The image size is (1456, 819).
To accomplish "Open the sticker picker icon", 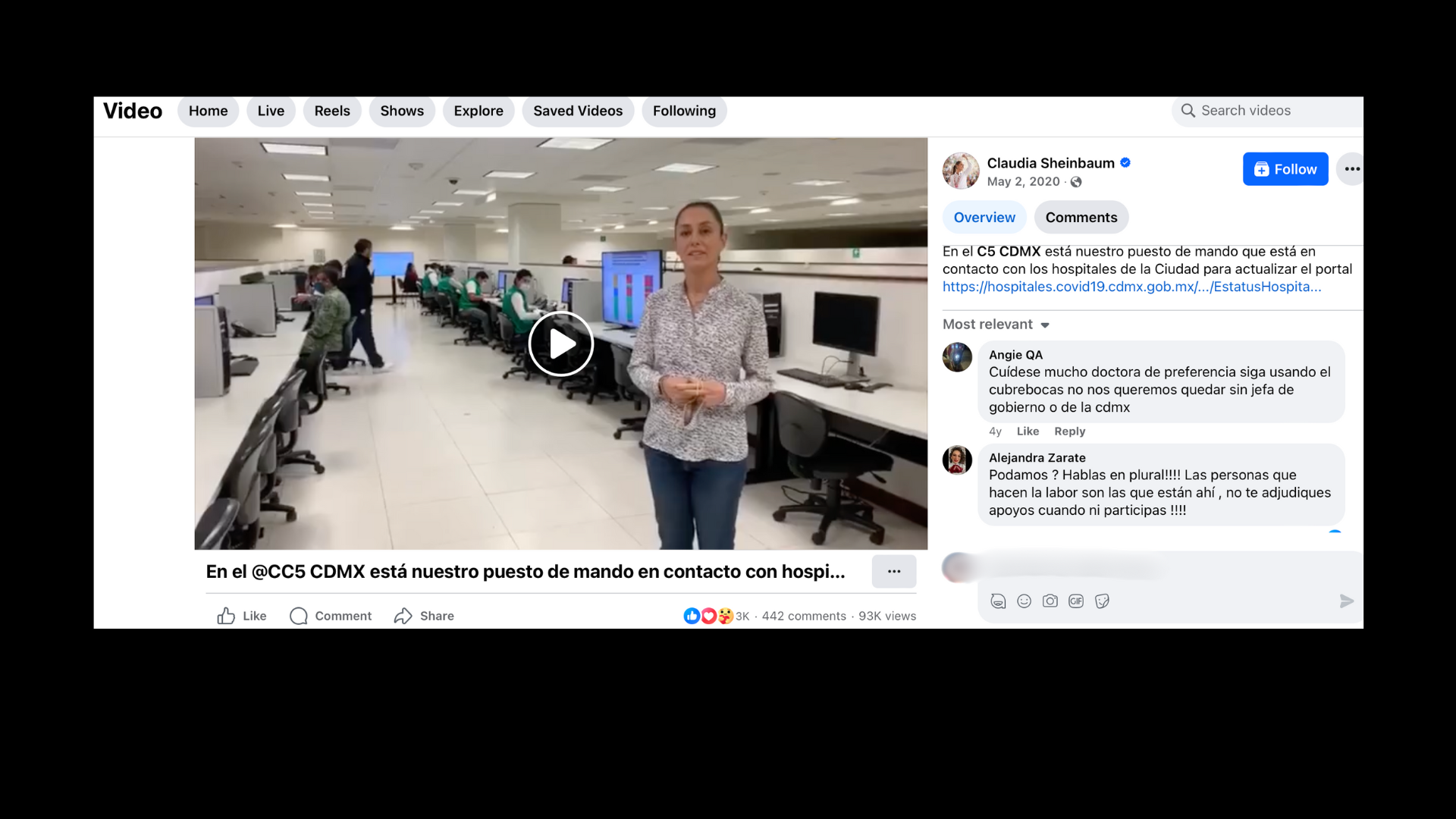I will 1102,601.
